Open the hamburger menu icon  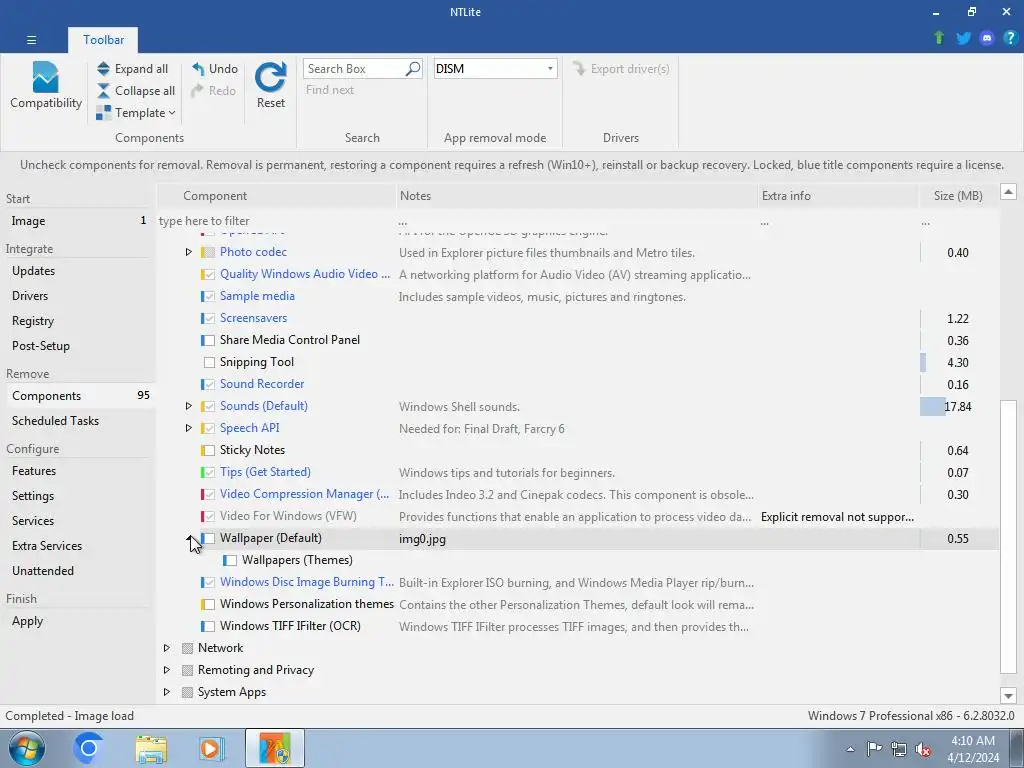point(31,40)
